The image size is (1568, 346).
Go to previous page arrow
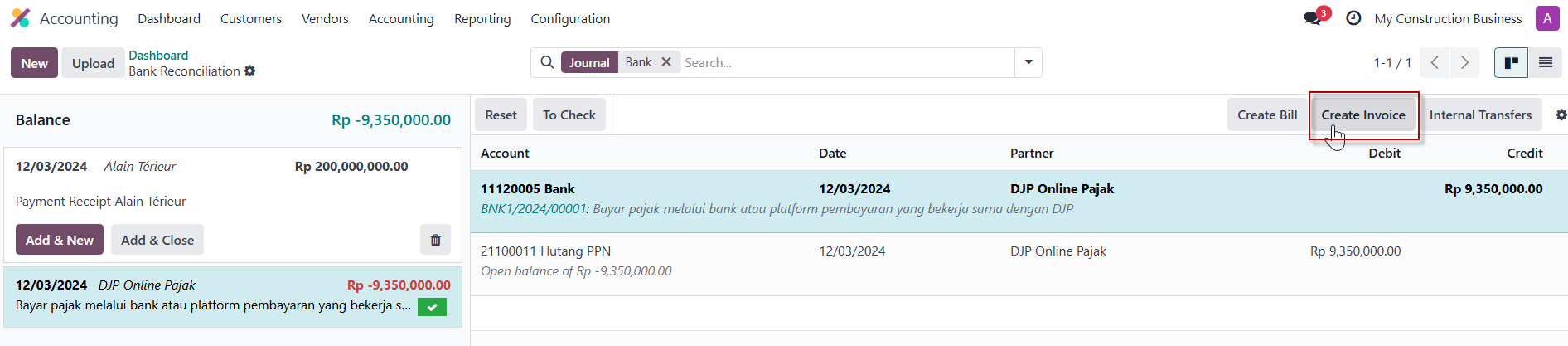1435,63
